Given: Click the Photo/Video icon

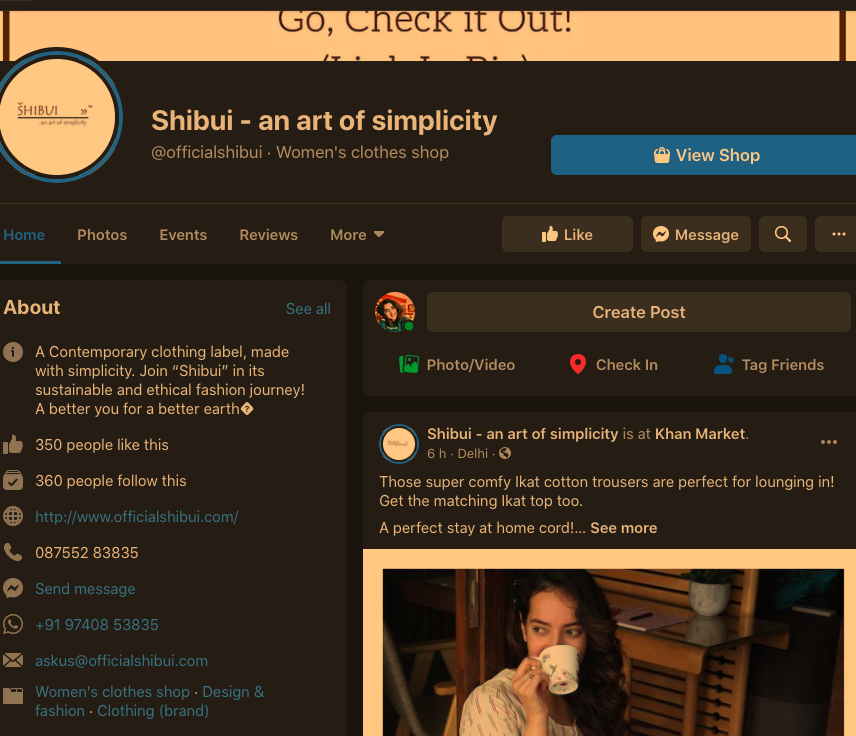Looking at the screenshot, I should pos(408,364).
